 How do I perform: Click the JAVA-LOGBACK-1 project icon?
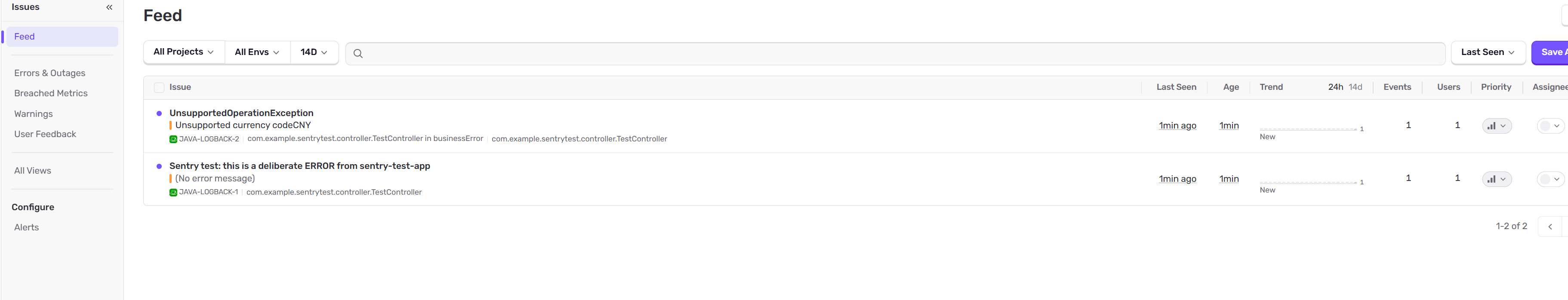point(173,192)
